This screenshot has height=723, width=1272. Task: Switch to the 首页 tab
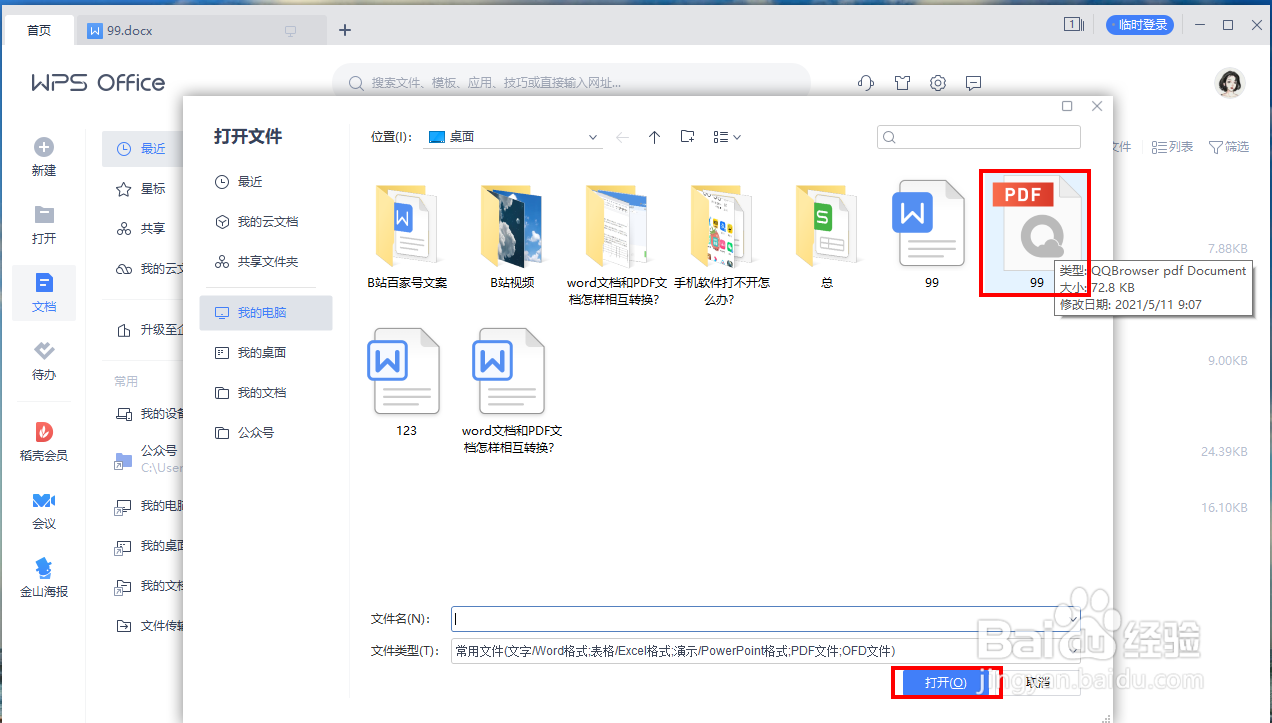(x=39, y=29)
